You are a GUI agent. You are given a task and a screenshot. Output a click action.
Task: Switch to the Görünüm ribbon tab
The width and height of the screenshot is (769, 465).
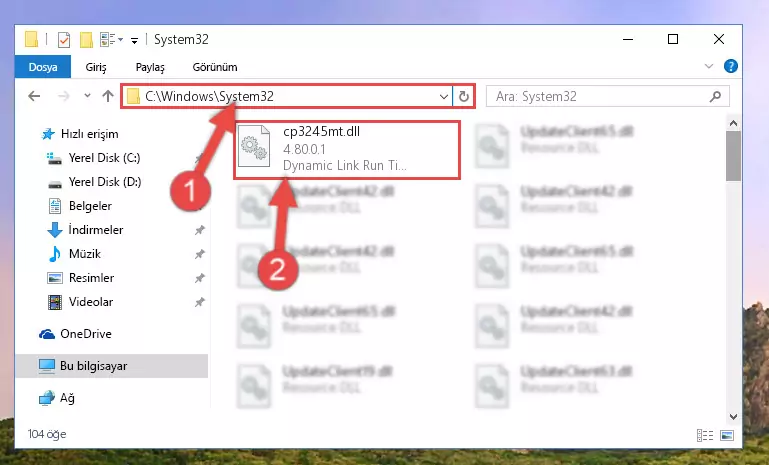click(215, 67)
